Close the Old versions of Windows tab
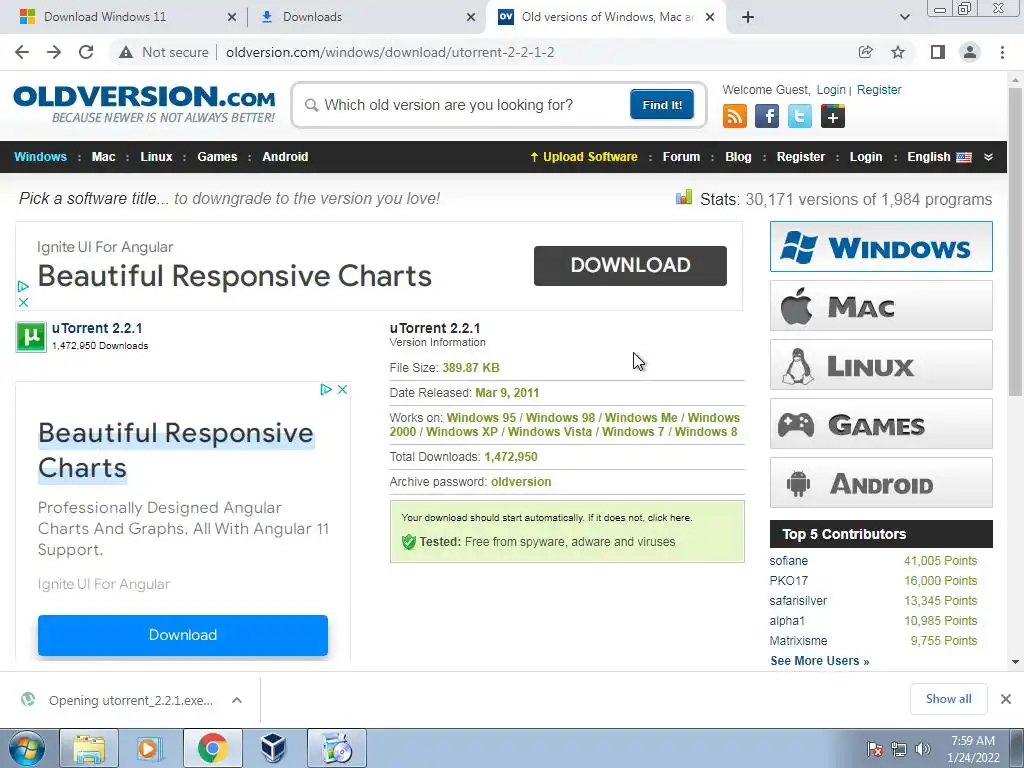This screenshot has width=1024, height=768. [711, 17]
